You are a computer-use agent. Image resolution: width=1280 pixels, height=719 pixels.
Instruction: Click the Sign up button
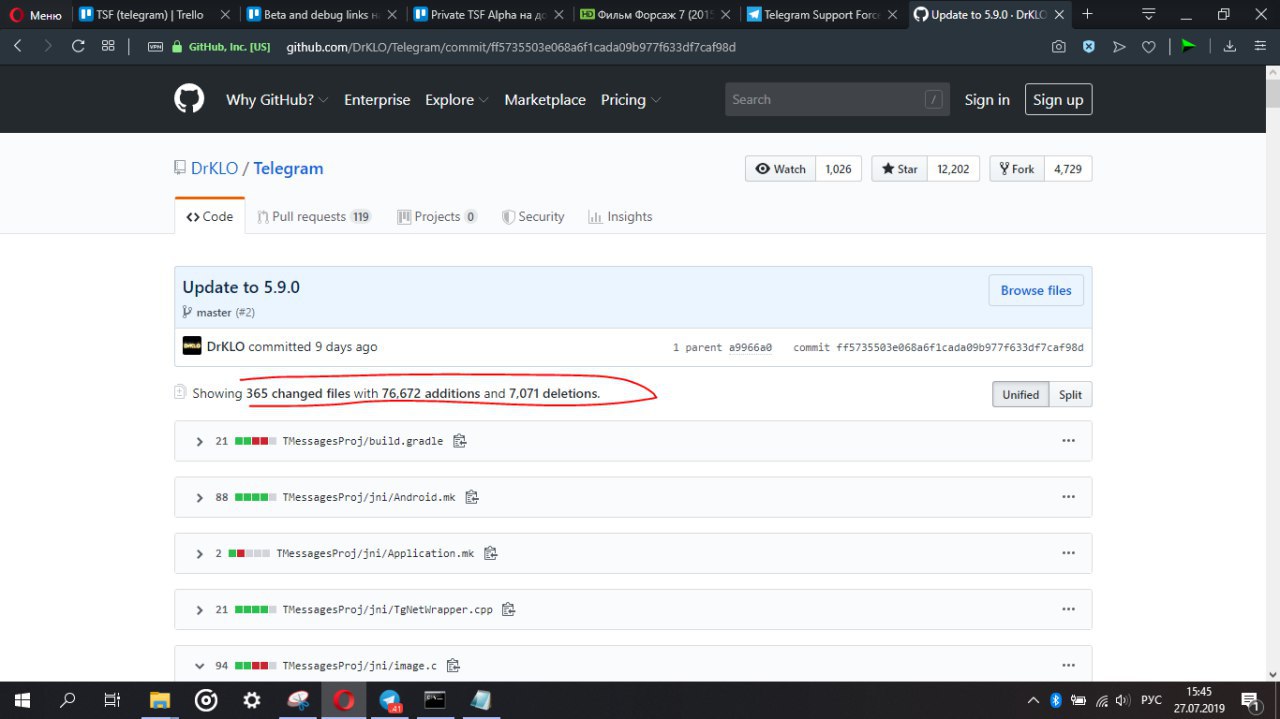1058,100
